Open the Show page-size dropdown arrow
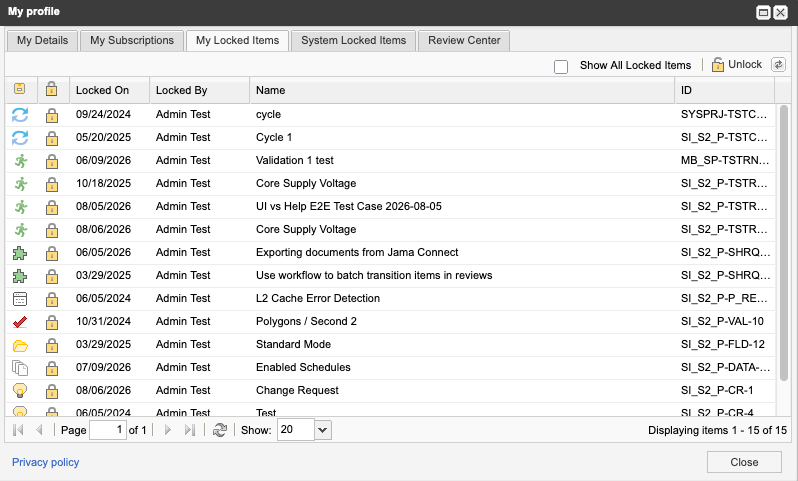This screenshot has width=798, height=481. click(323, 430)
